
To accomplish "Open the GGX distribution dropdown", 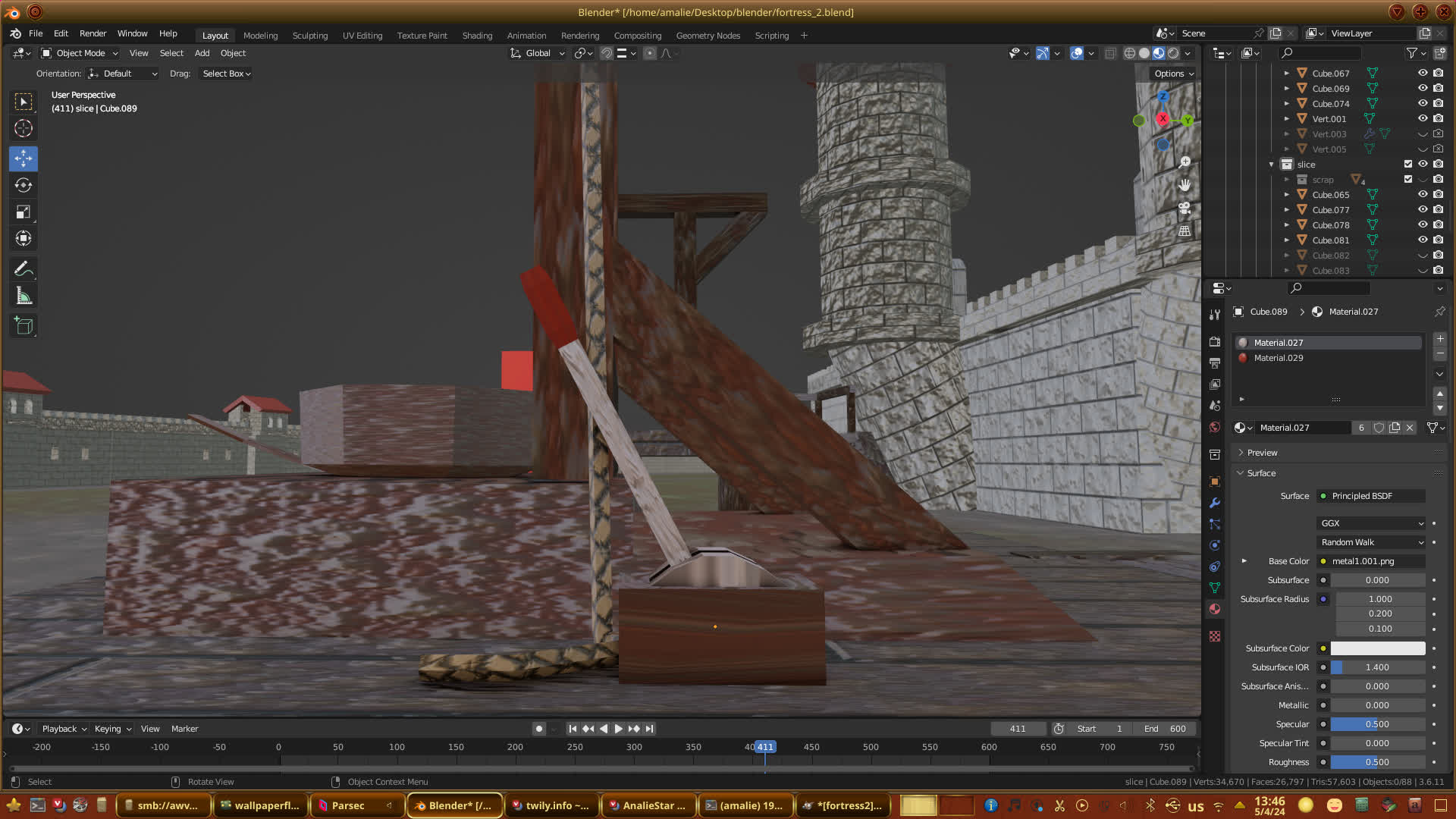I will (x=1371, y=523).
